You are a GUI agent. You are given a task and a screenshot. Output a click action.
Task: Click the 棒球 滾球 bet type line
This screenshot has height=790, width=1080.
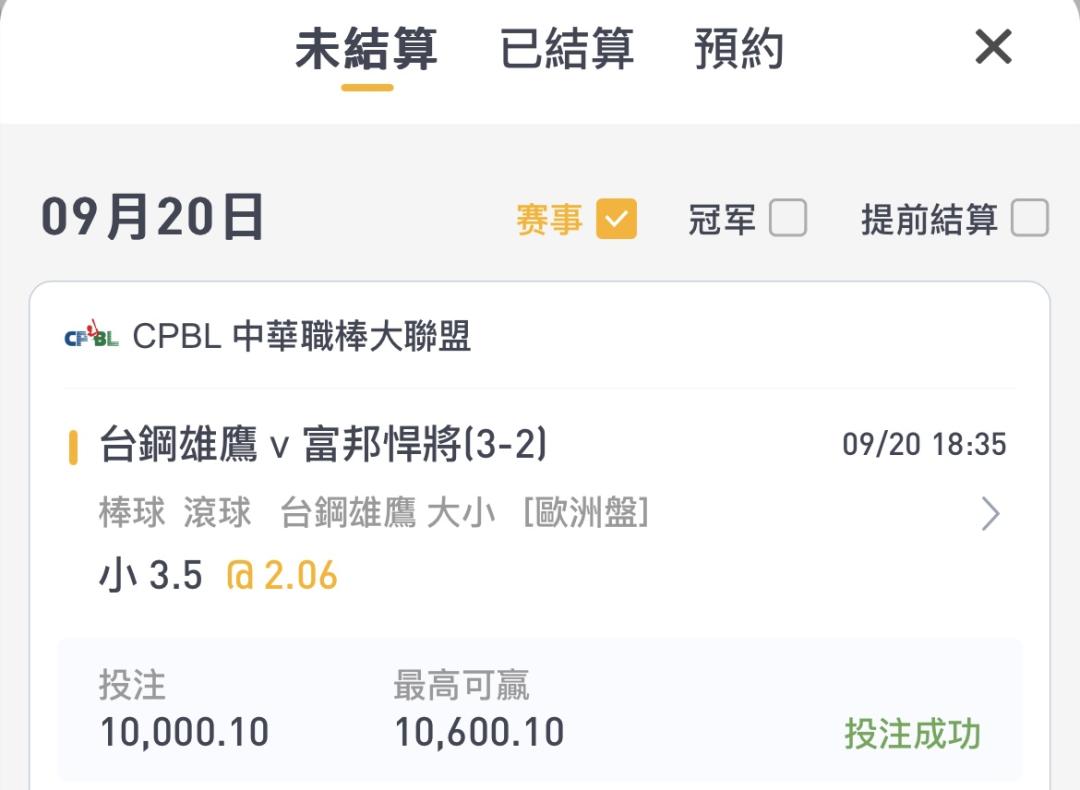[x=374, y=513]
